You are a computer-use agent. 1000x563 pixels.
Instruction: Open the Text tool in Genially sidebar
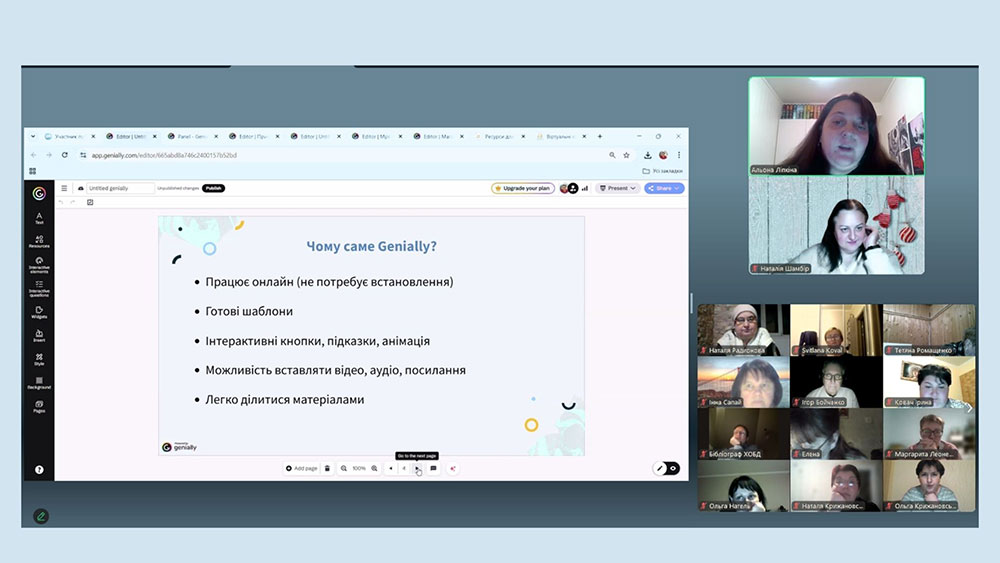point(39,217)
